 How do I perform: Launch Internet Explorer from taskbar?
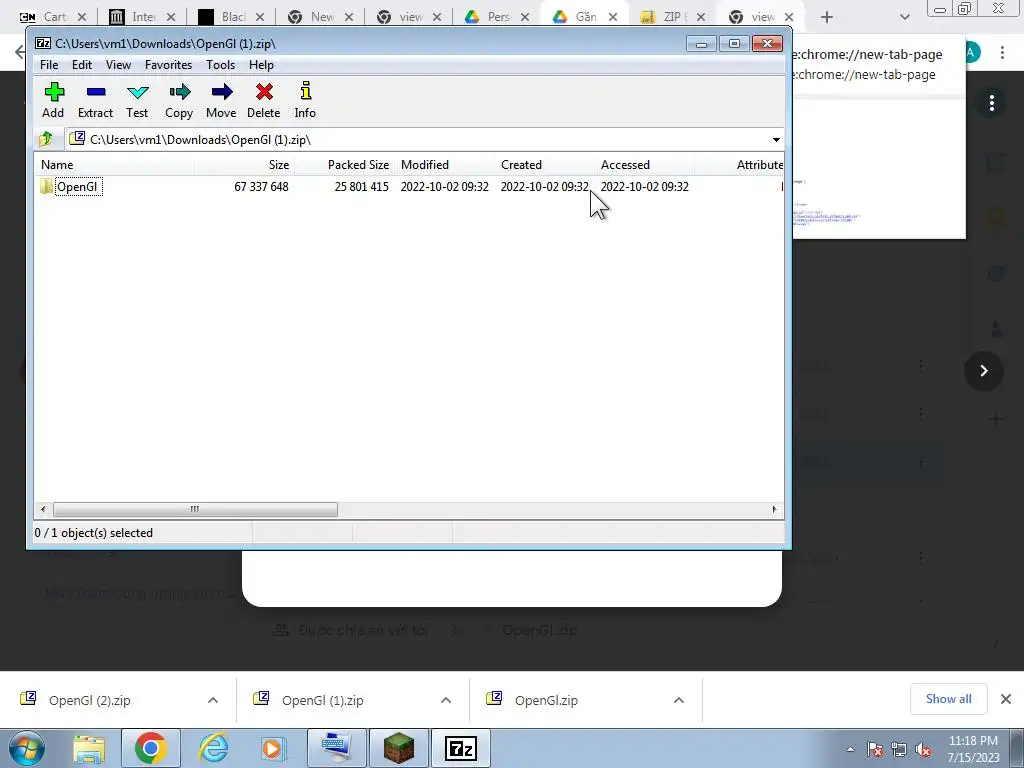coord(214,748)
